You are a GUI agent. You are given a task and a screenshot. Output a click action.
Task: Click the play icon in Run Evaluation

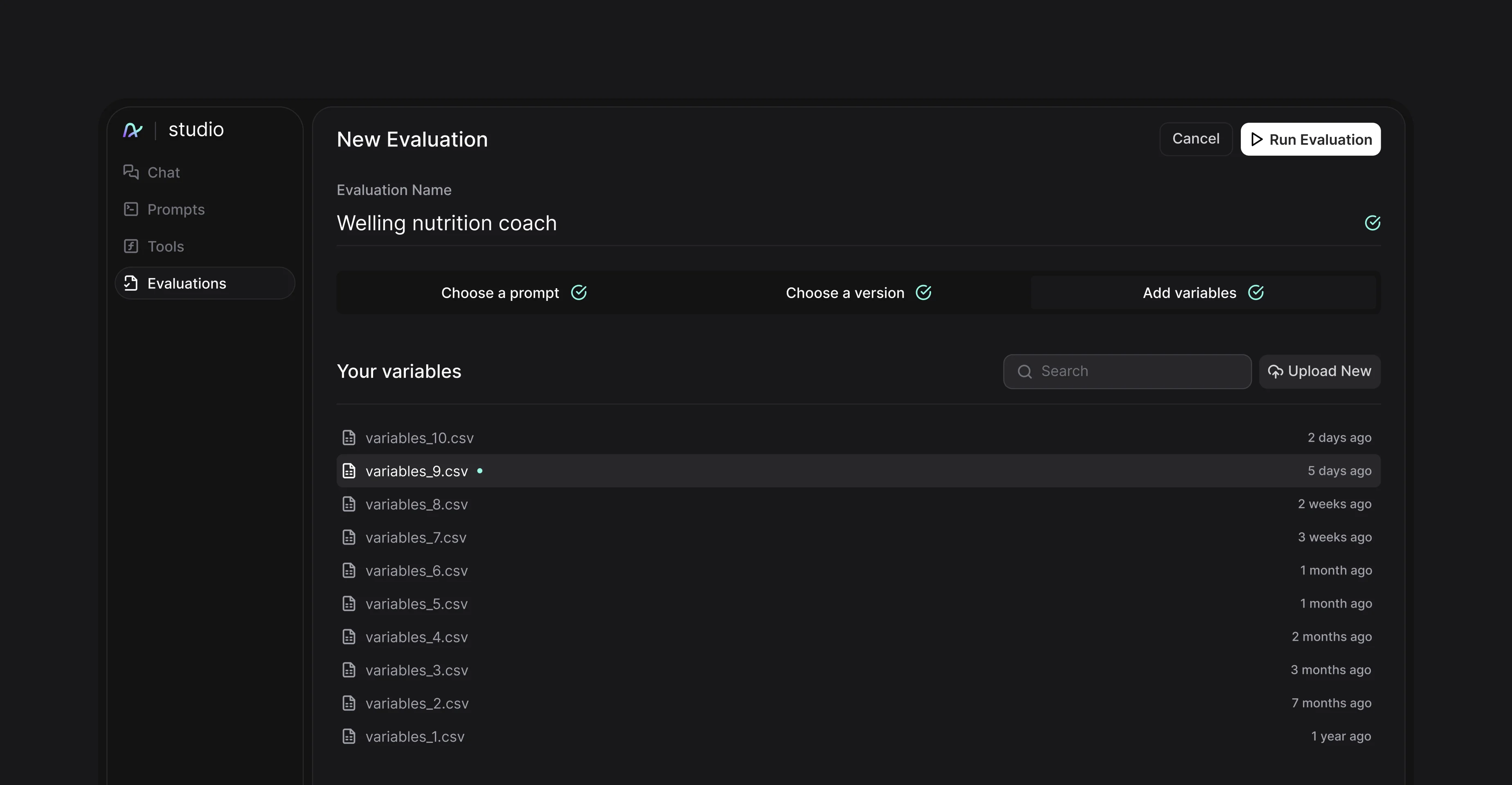pyautogui.click(x=1257, y=140)
